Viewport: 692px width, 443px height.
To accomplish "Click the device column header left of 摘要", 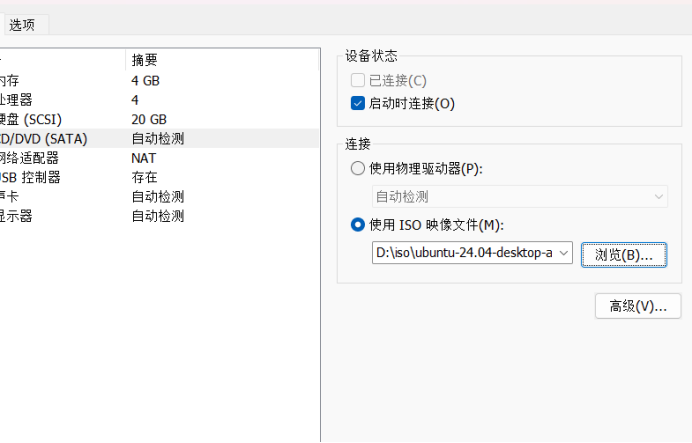I will coord(60,60).
